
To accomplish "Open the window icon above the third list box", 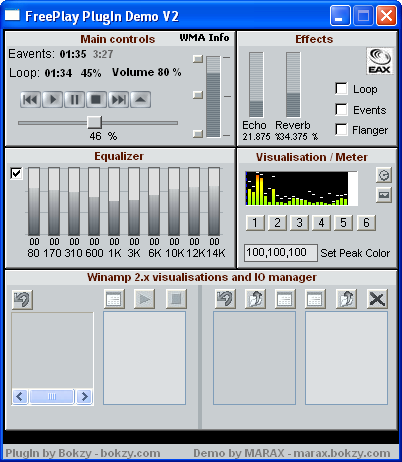I will [x=285, y=299].
